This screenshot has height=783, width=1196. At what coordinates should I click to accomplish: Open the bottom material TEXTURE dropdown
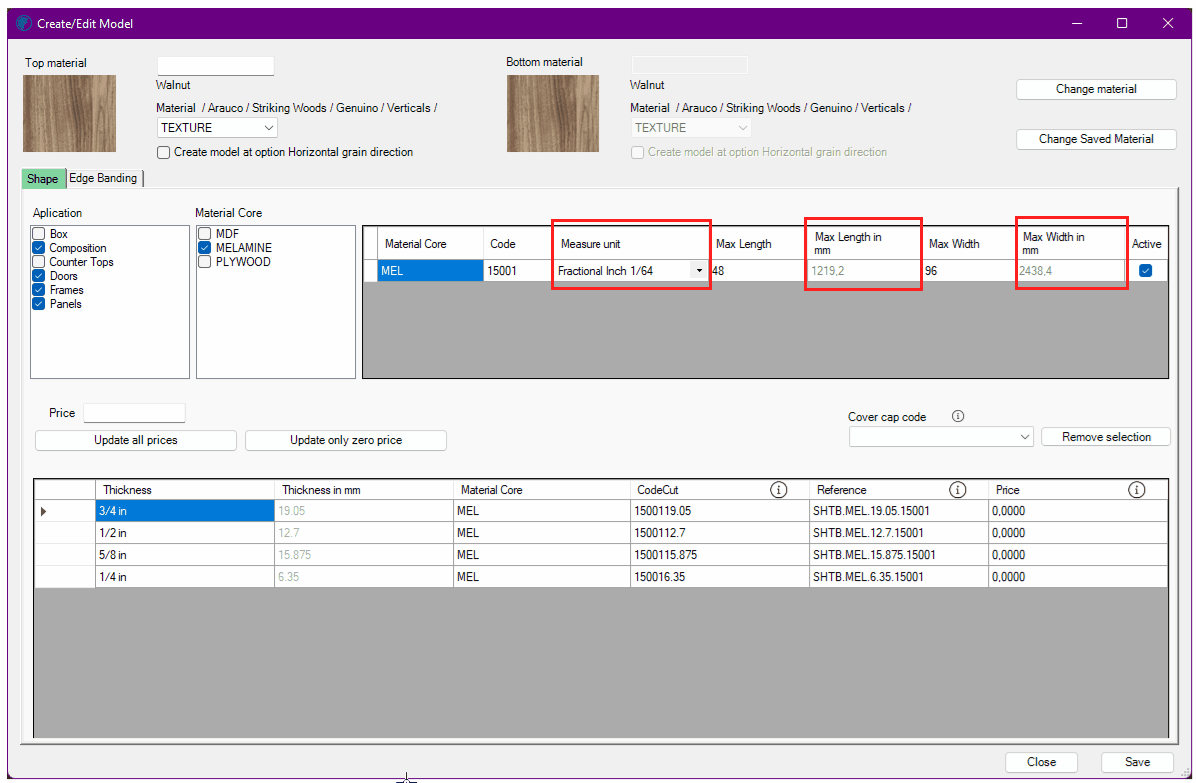[x=691, y=128]
